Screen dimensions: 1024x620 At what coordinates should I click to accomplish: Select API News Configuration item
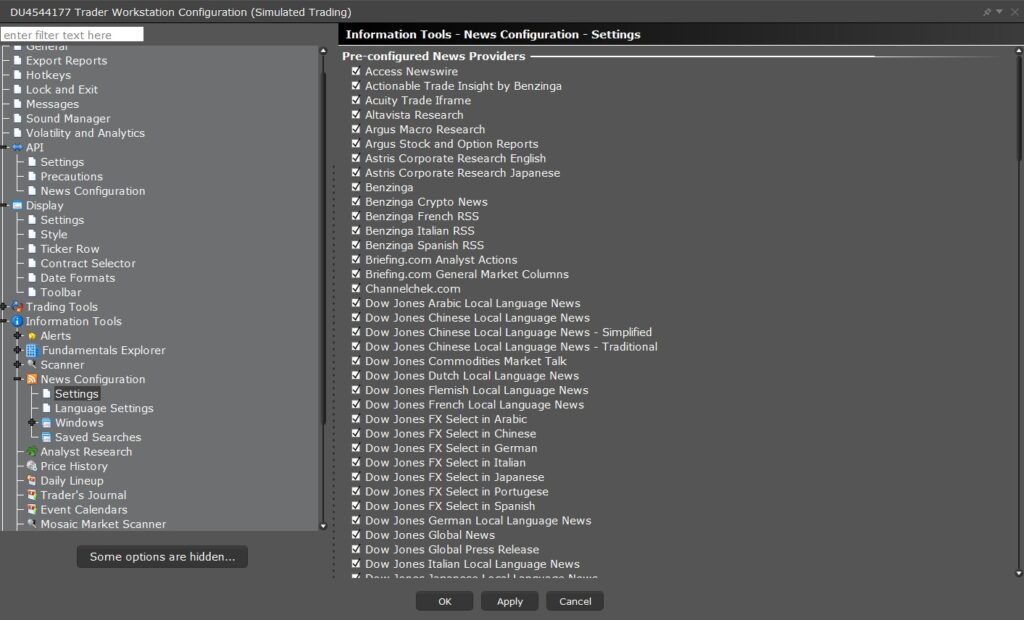click(93, 191)
